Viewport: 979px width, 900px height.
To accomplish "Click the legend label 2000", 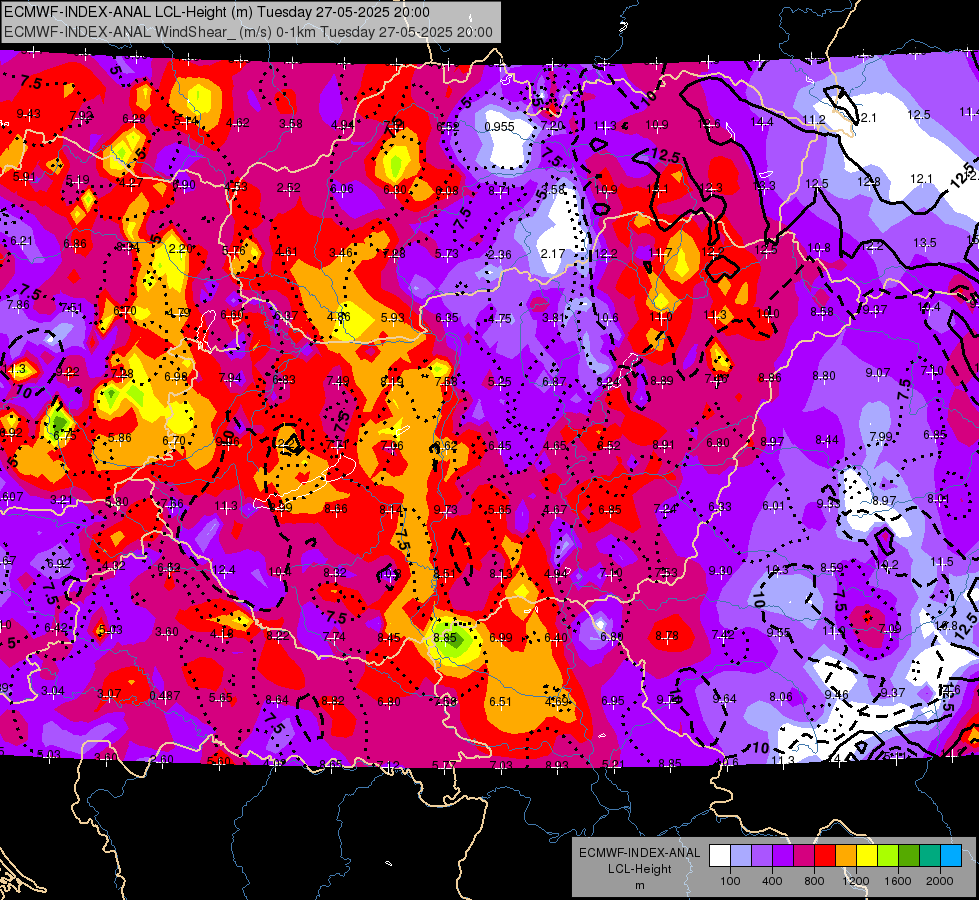I will click(x=940, y=881).
